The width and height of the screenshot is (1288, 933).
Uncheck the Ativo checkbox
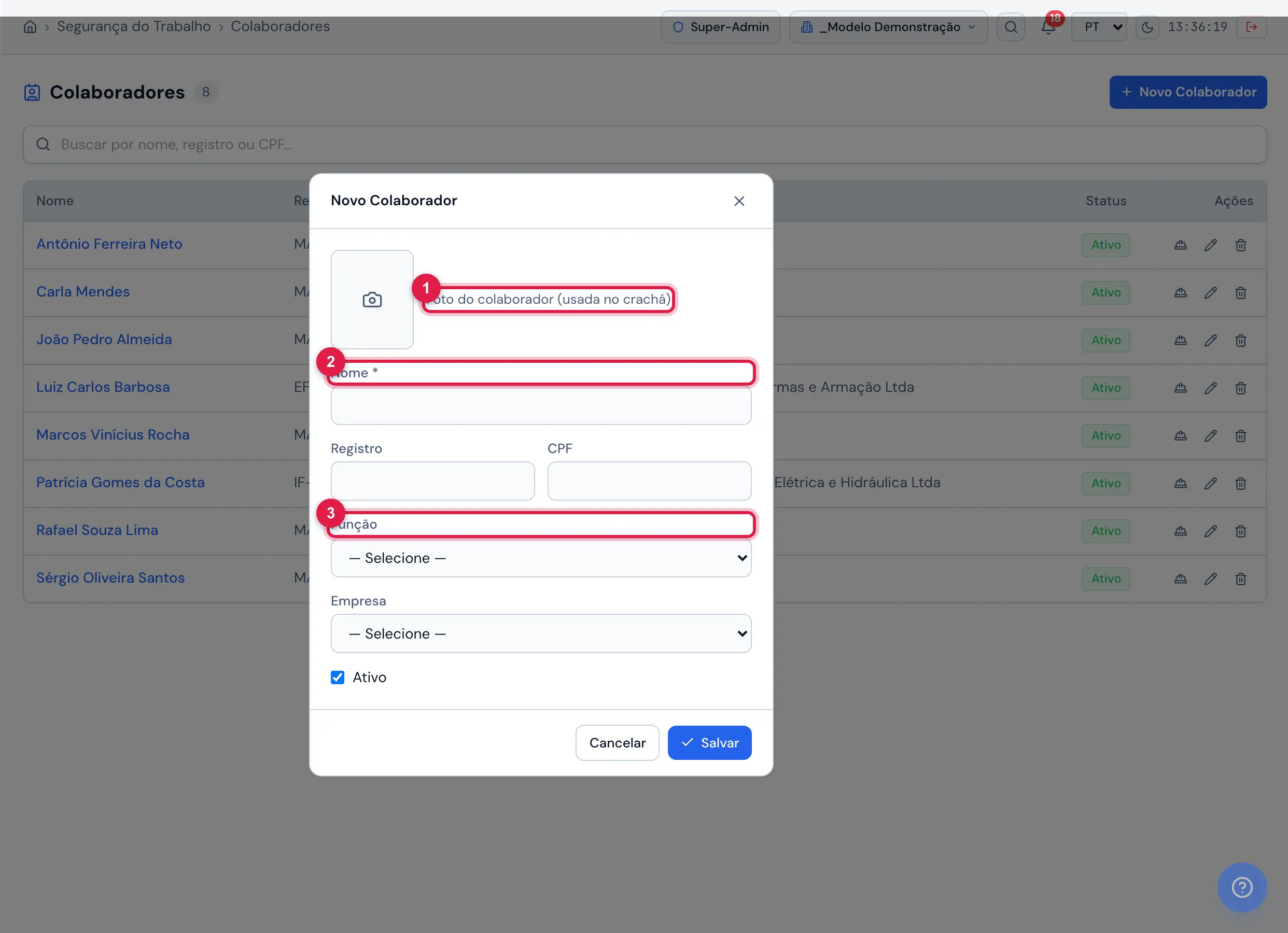pos(338,677)
